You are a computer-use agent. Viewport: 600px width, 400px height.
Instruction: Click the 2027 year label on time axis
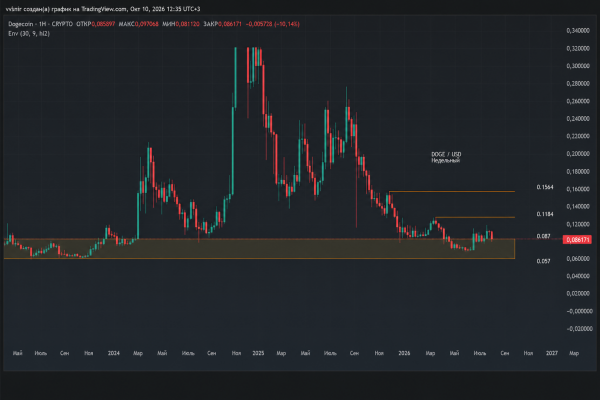point(552,353)
